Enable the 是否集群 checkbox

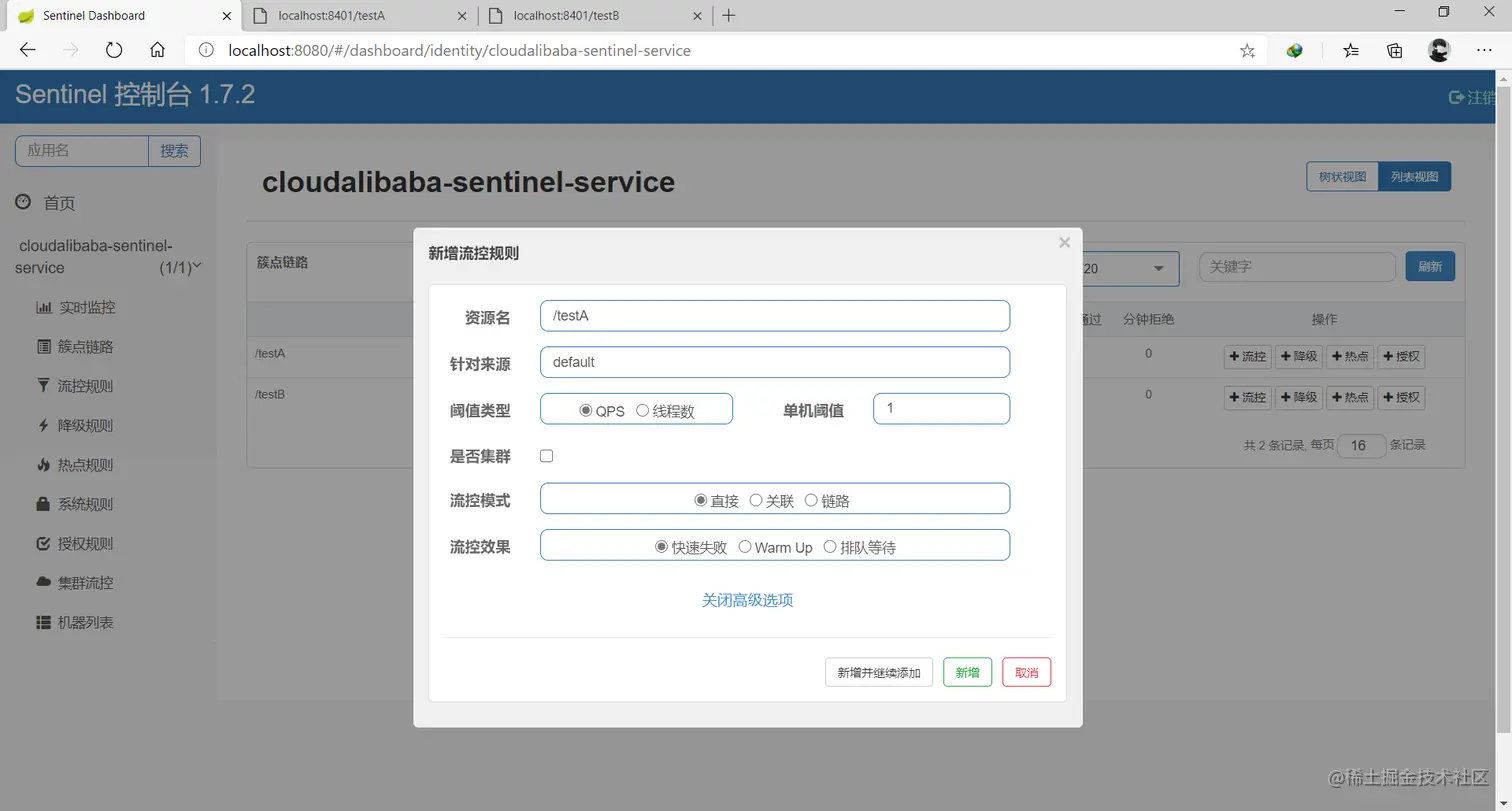[546, 456]
